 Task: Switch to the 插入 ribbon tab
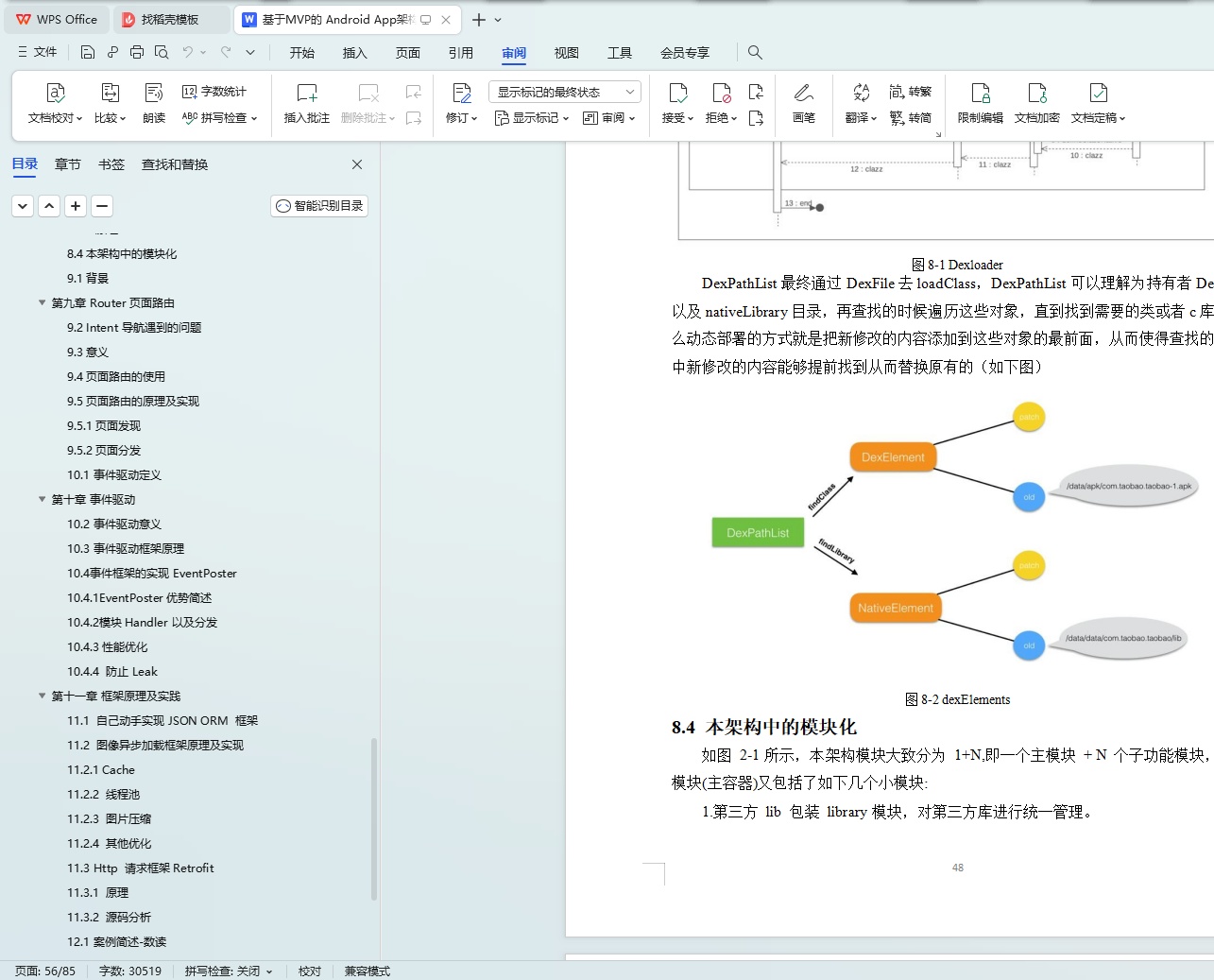(355, 53)
